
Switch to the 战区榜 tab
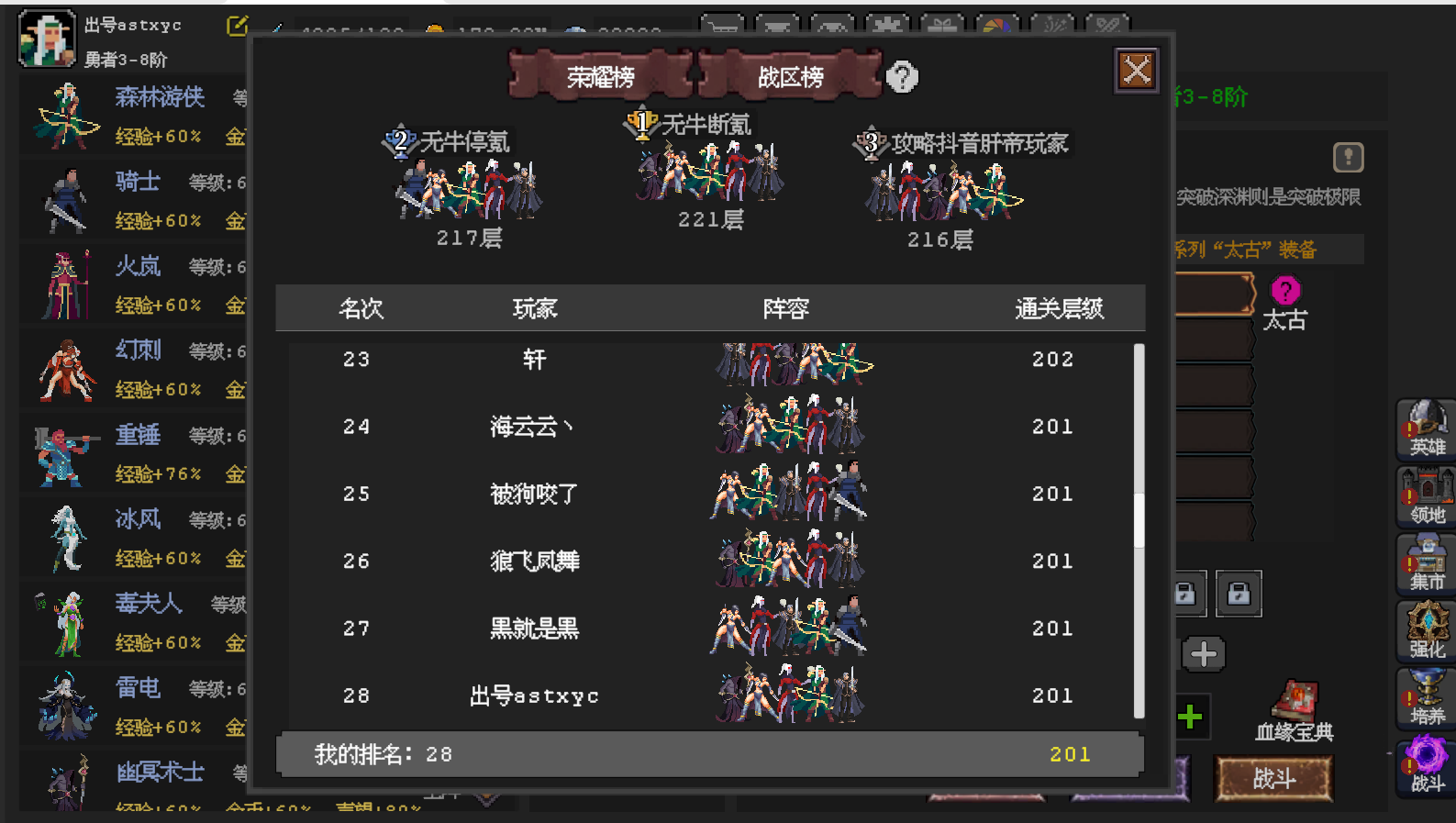(790, 76)
